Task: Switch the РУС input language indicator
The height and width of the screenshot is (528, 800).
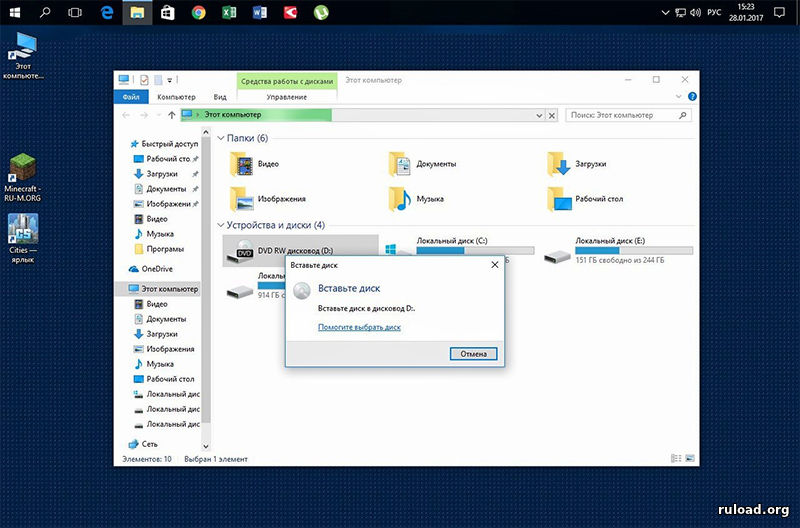Action: [x=714, y=13]
